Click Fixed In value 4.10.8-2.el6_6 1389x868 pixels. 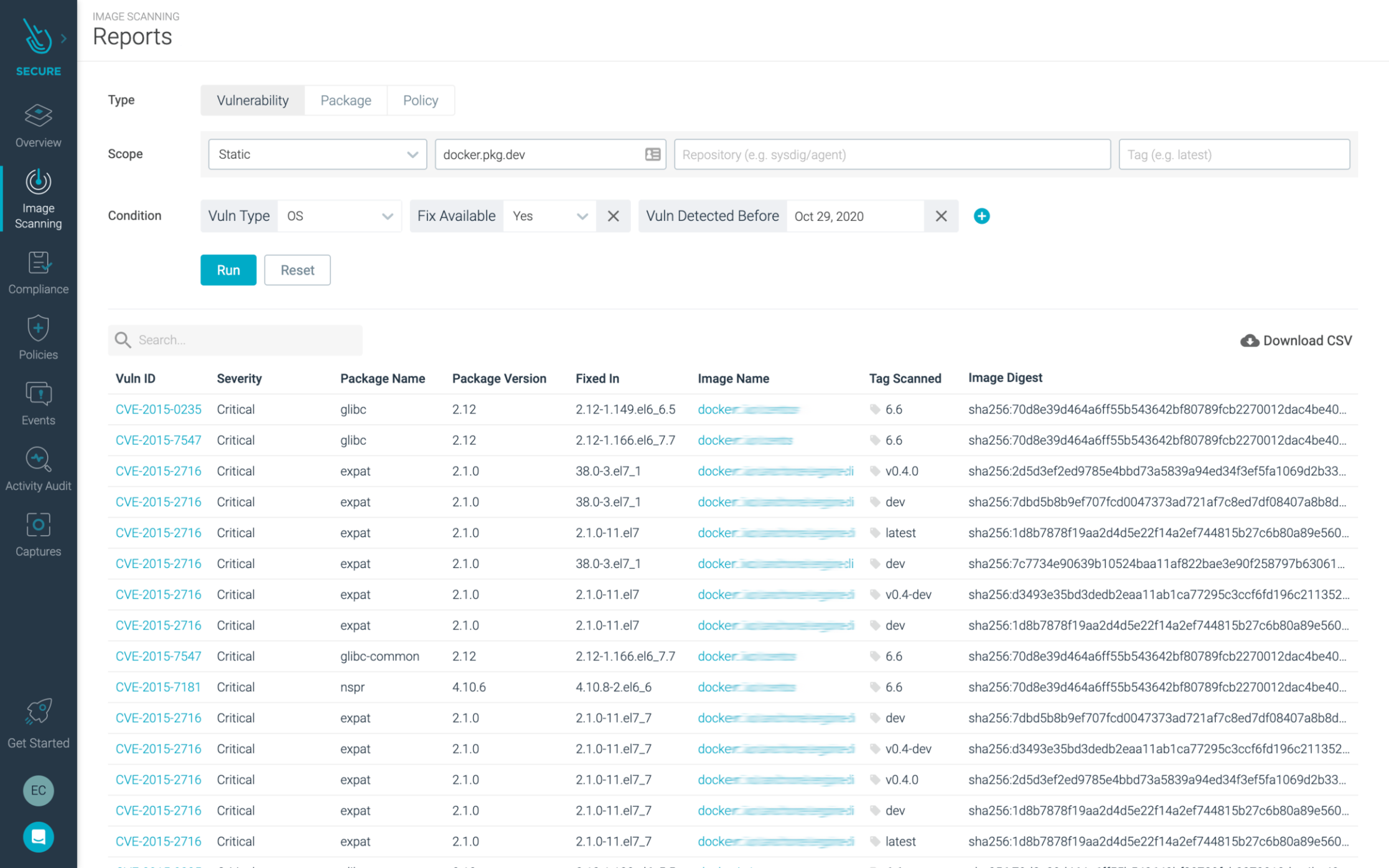pyautogui.click(x=614, y=687)
